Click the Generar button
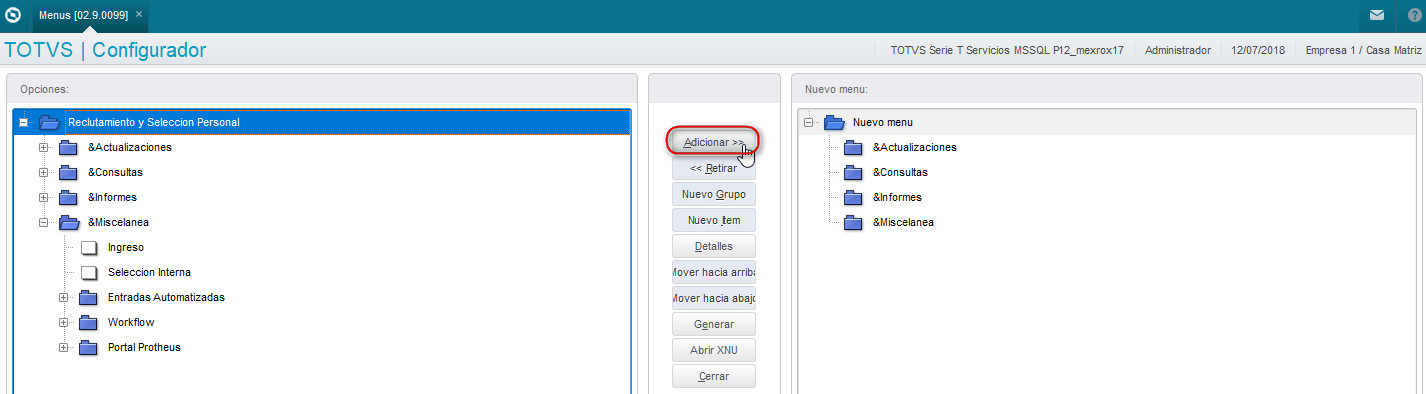 714,324
